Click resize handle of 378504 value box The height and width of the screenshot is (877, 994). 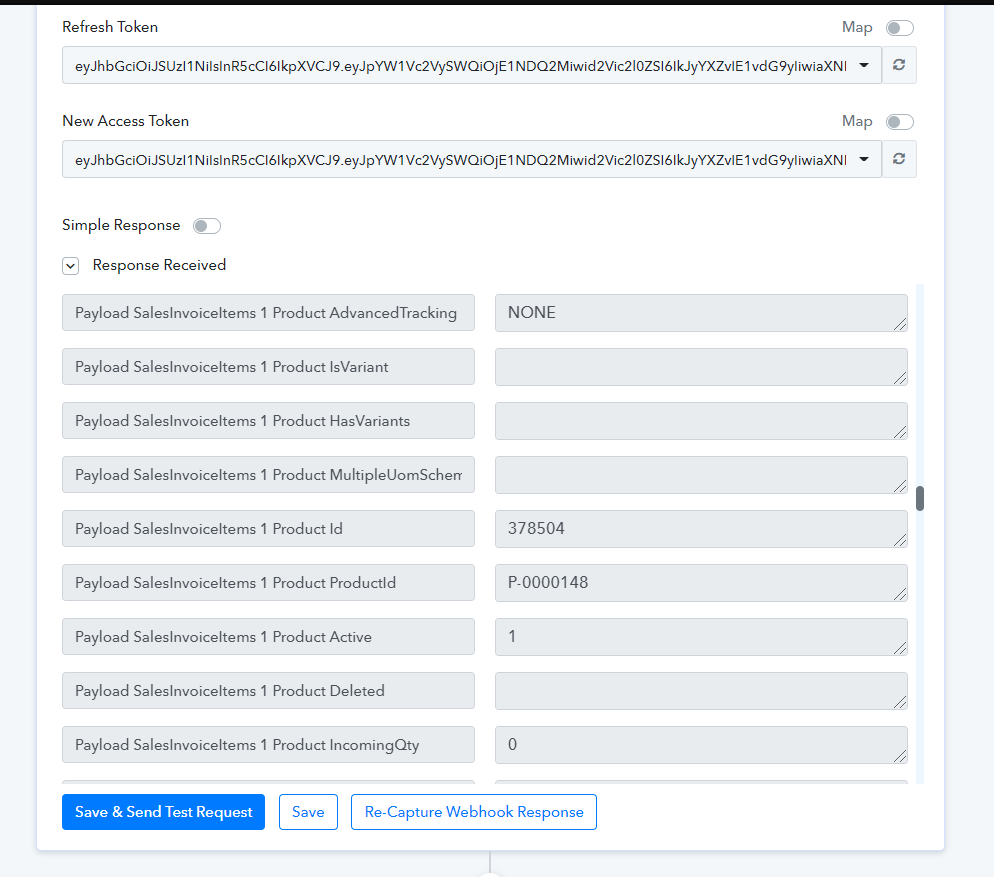(x=900, y=540)
